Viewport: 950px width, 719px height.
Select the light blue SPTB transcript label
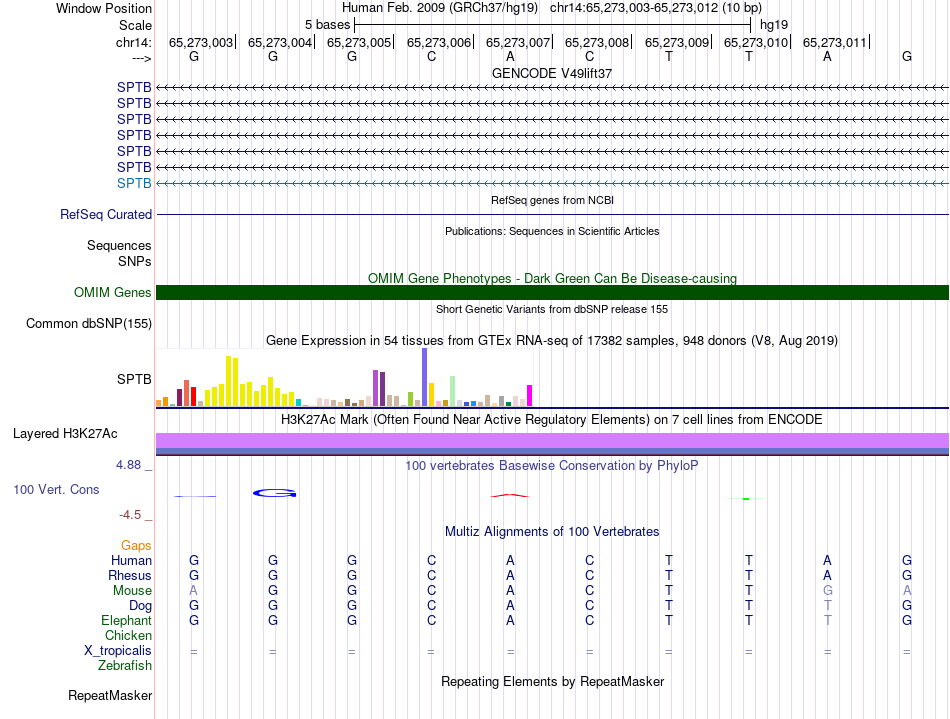(134, 183)
